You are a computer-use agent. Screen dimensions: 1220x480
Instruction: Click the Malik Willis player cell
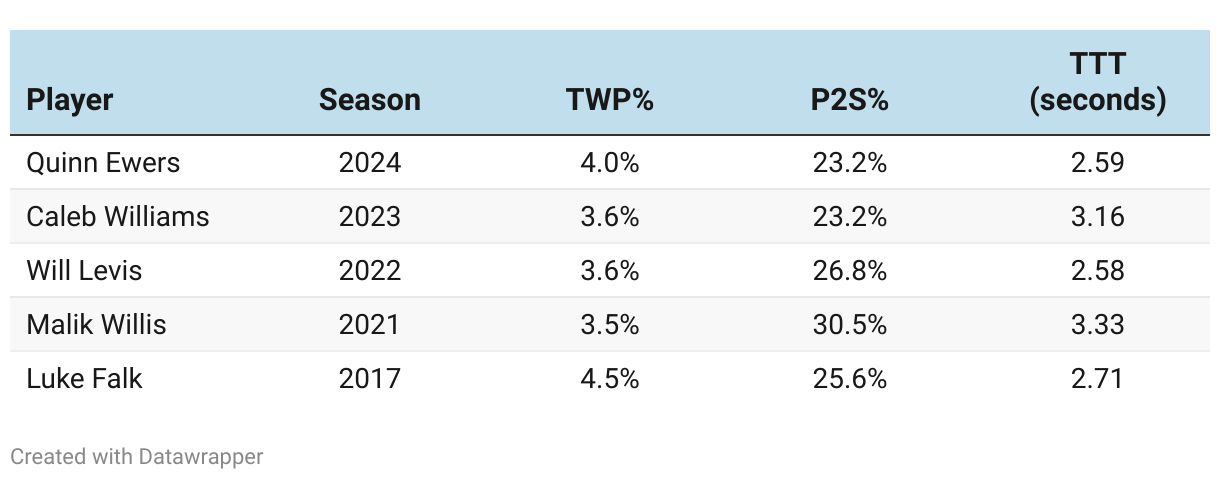pyautogui.click(x=96, y=324)
